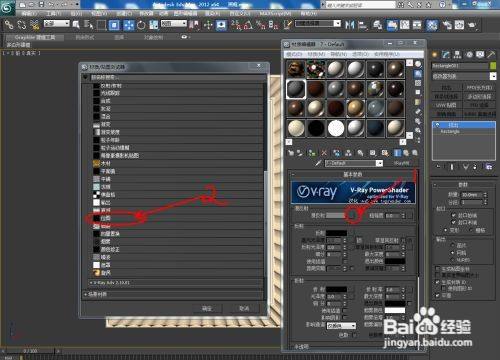The height and width of the screenshot is (360, 500).
Task: Open the Render Setup icon
Action: 446,25
